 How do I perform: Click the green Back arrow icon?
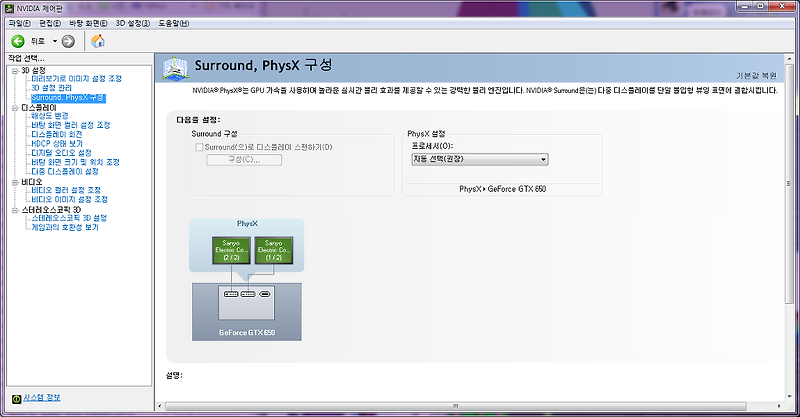pos(18,41)
